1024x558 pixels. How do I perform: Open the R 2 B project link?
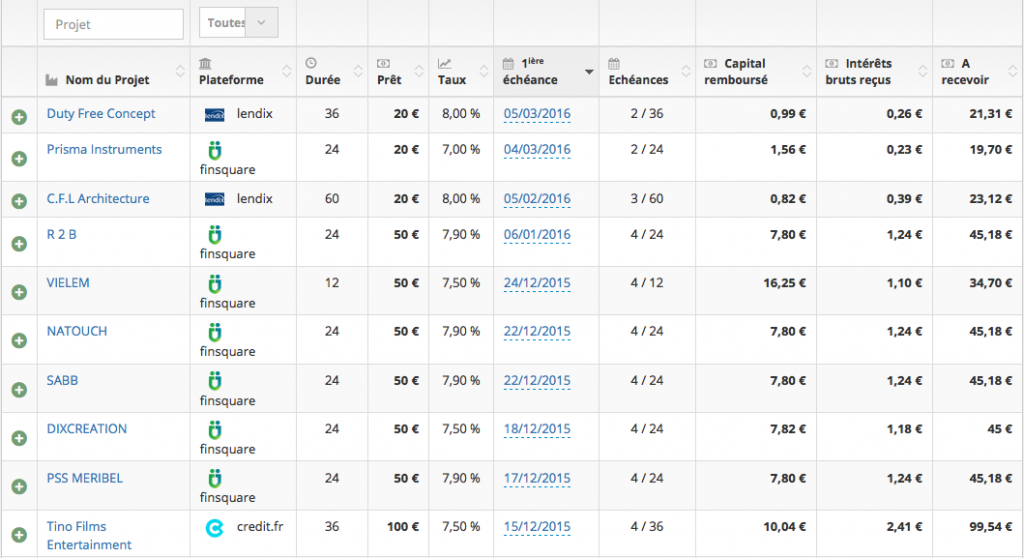(61, 235)
